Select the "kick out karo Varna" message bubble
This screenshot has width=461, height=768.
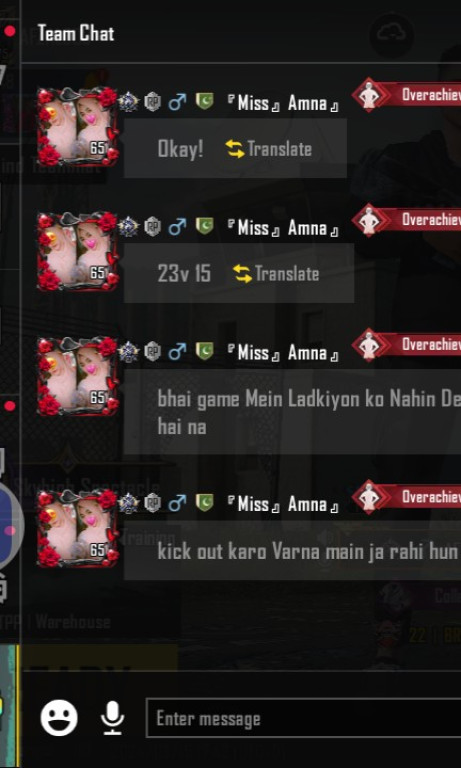tap(292, 551)
